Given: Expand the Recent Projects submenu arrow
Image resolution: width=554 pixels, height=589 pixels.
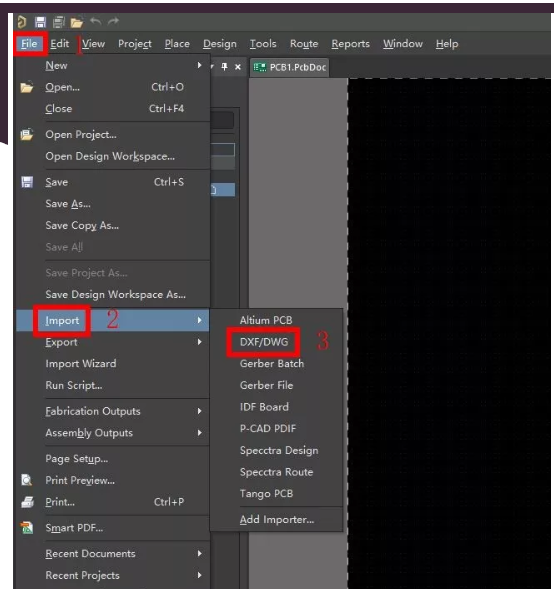Looking at the screenshot, I should (x=199, y=575).
